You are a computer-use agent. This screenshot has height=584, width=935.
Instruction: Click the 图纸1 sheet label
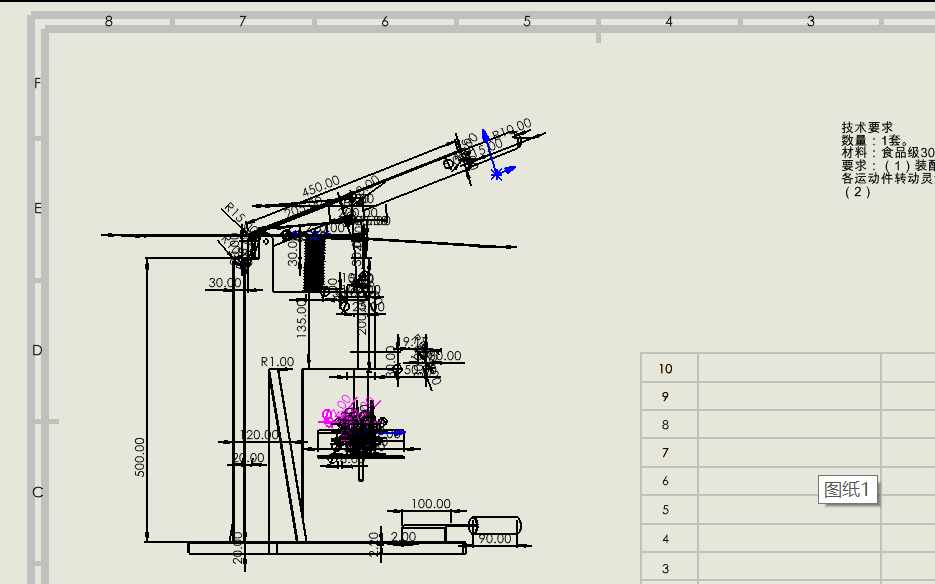tap(846, 489)
